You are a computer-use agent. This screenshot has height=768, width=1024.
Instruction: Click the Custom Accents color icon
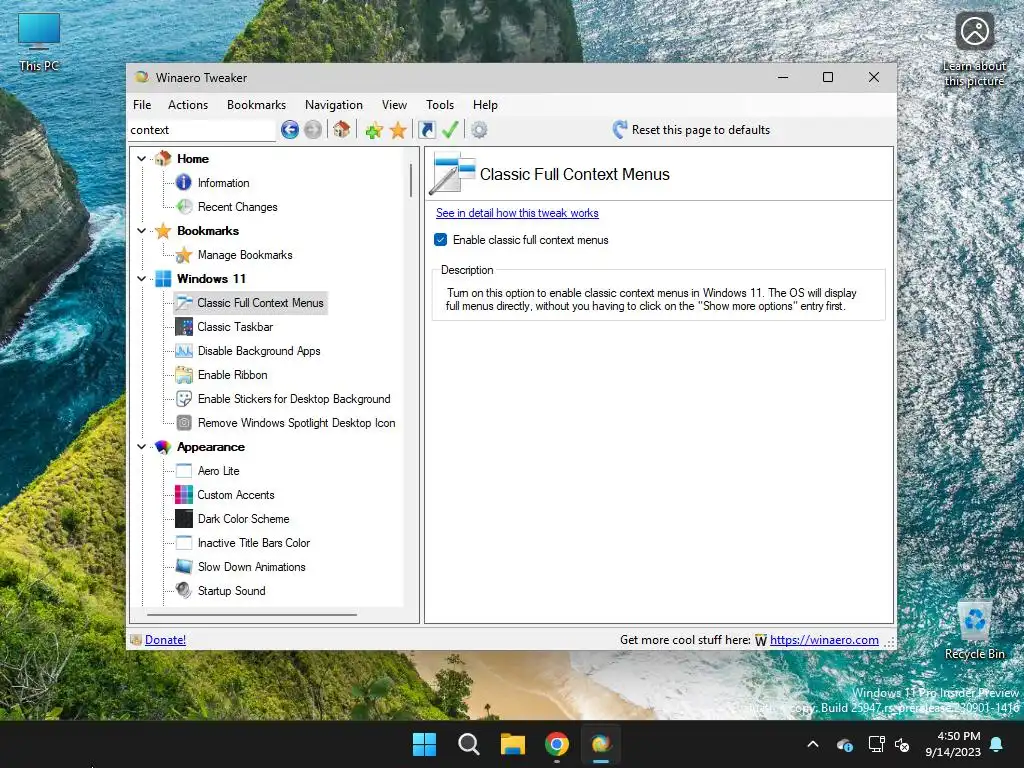pos(184,494)
